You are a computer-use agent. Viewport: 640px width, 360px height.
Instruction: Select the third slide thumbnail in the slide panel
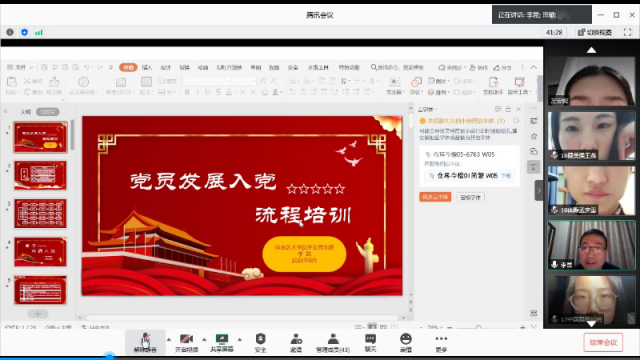[x=40, y=213]
